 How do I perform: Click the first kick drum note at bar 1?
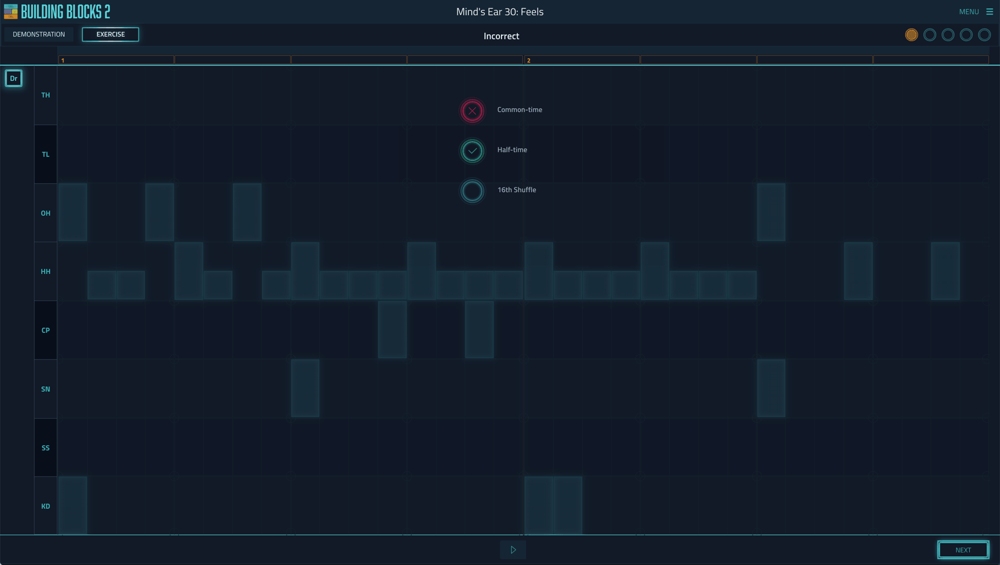pos(73,505)
